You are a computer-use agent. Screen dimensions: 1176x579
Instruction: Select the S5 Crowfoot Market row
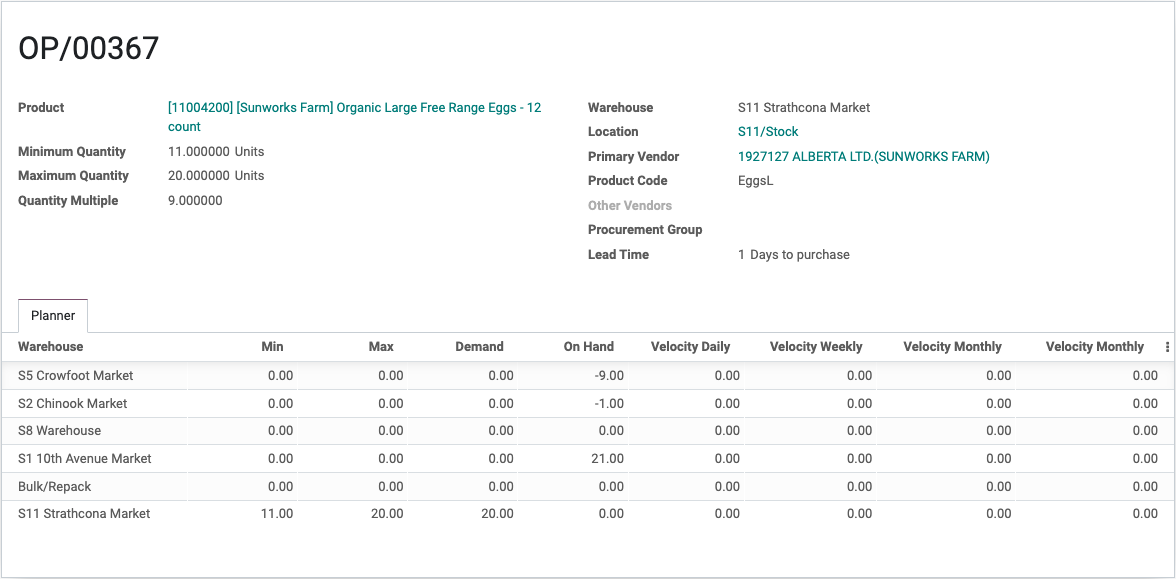588,375
